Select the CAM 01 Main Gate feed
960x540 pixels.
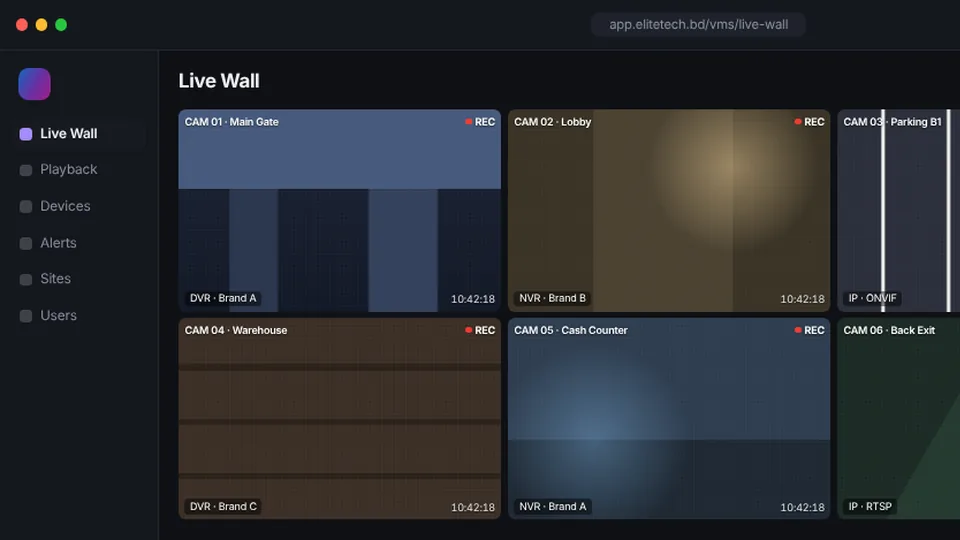pos(340,211)
